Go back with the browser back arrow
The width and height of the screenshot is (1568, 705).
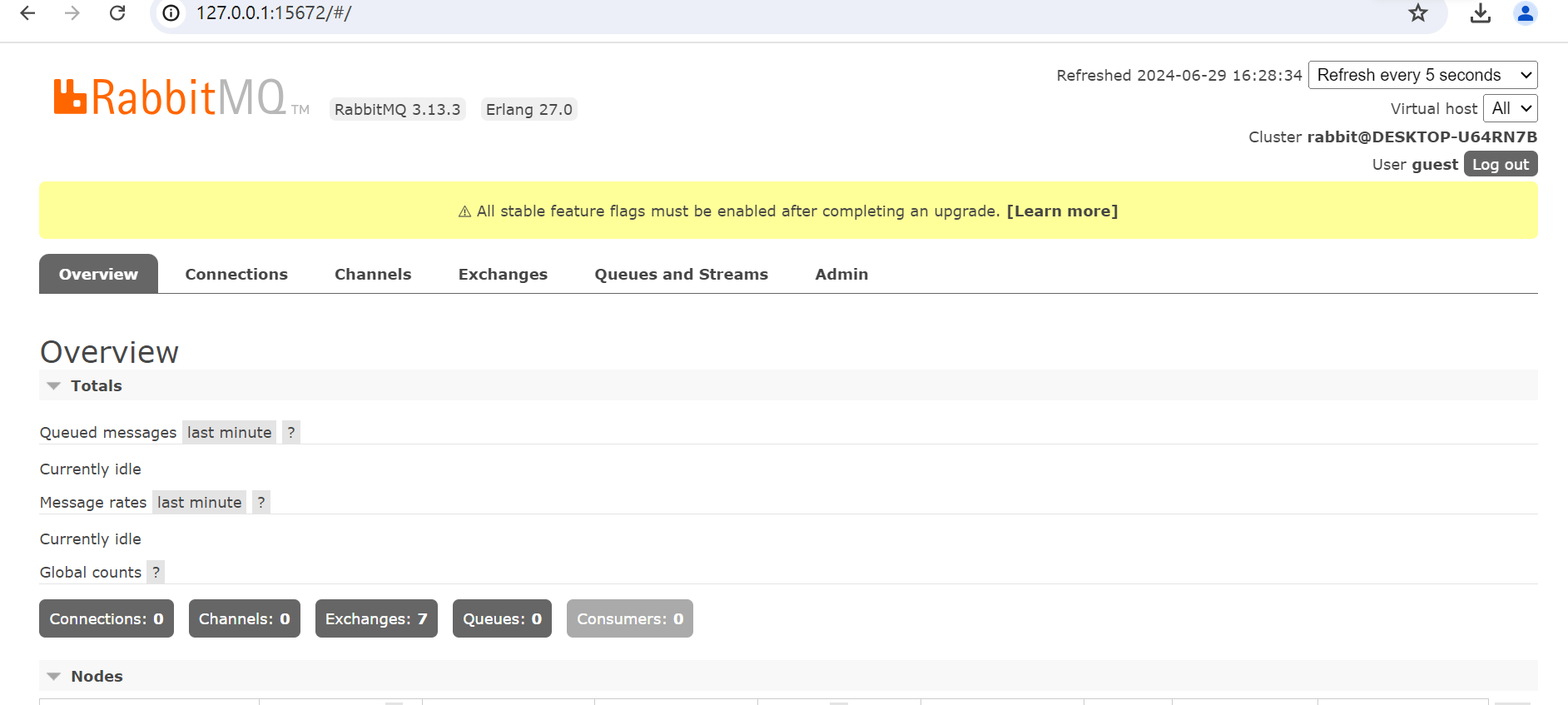point(27,13)
